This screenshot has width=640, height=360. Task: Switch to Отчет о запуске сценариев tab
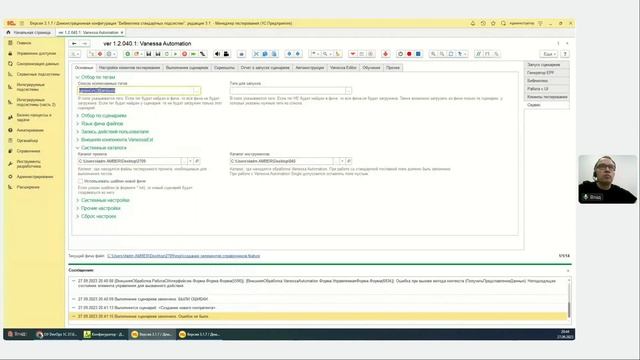click(x=265, y=68)
